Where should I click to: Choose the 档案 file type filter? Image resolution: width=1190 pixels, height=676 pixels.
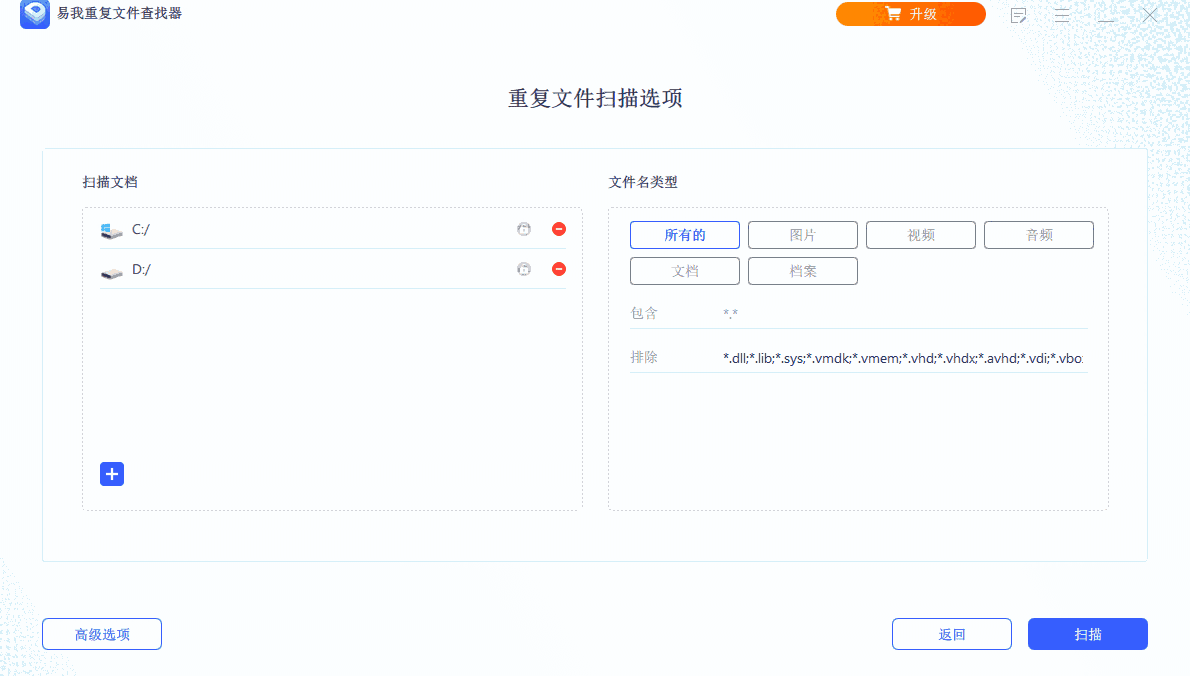(x=803, y=271)
